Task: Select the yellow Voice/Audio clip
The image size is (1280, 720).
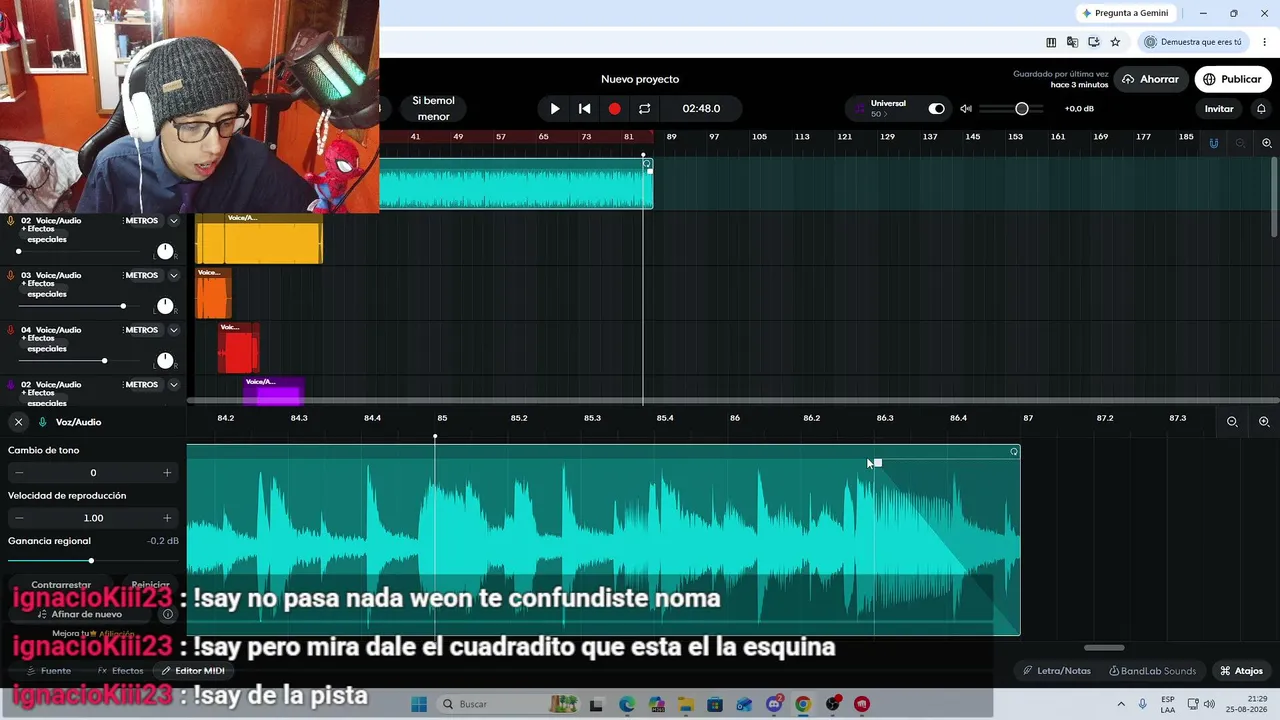Action: coord(259,239)
